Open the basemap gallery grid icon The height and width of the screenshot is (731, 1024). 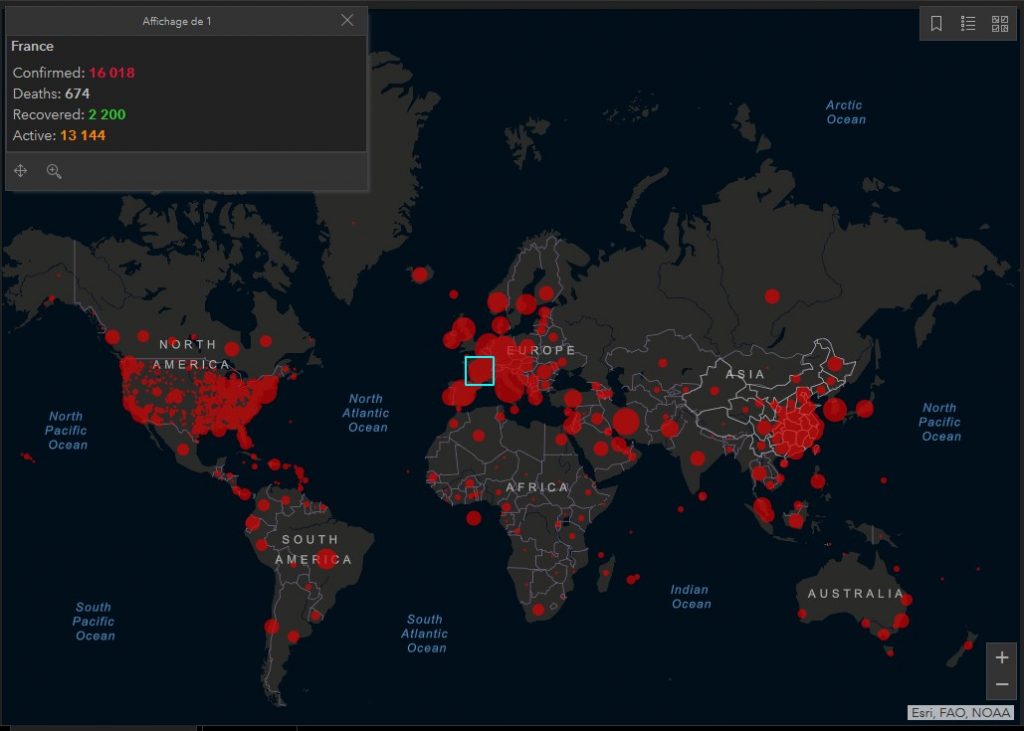coord(1000,24)
